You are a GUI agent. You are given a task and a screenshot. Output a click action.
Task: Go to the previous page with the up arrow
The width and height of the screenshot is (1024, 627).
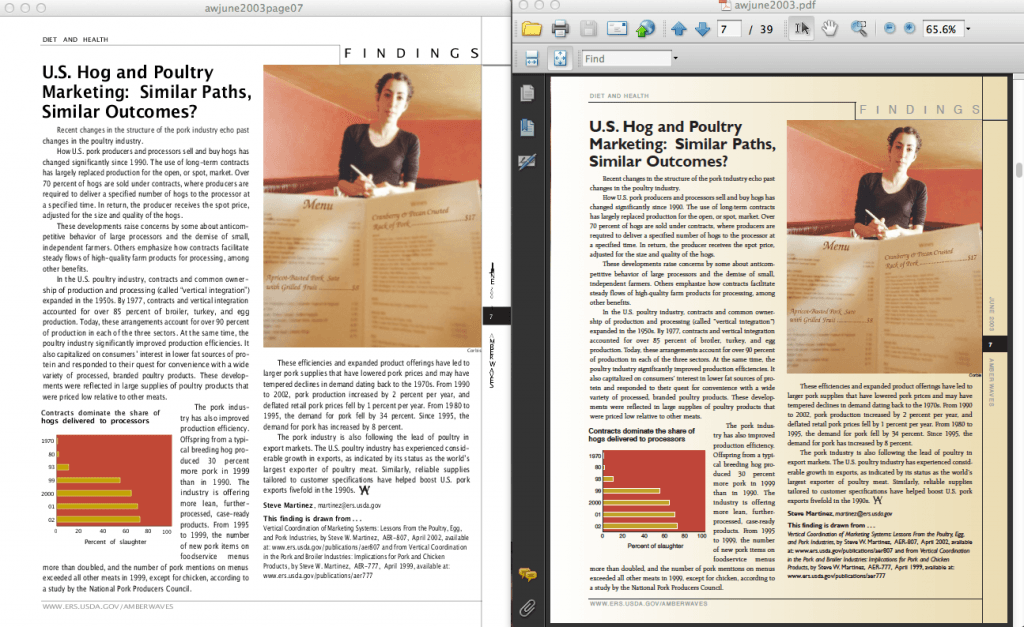tap(680, 28)
